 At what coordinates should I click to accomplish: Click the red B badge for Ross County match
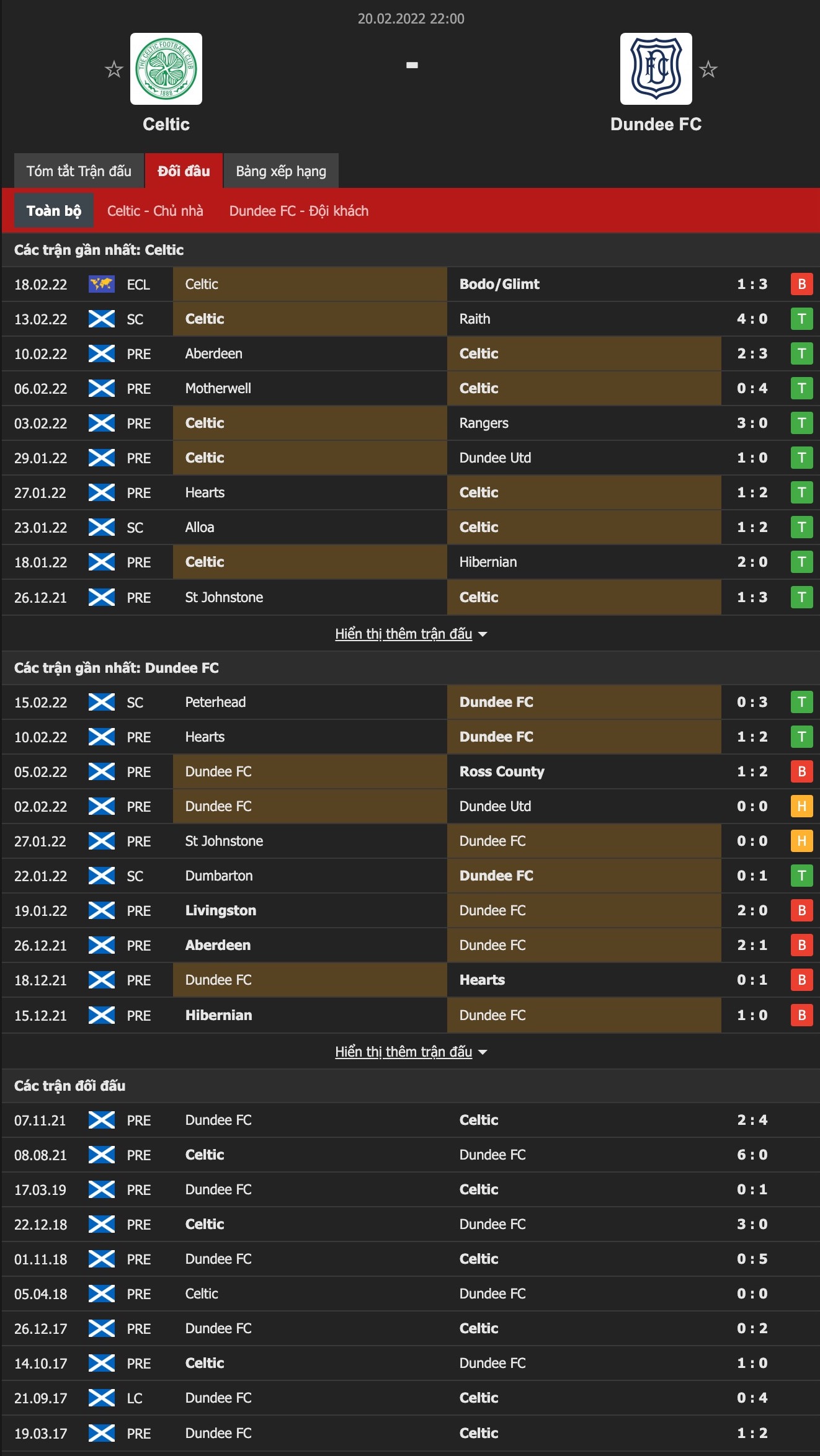click(801, 771)
